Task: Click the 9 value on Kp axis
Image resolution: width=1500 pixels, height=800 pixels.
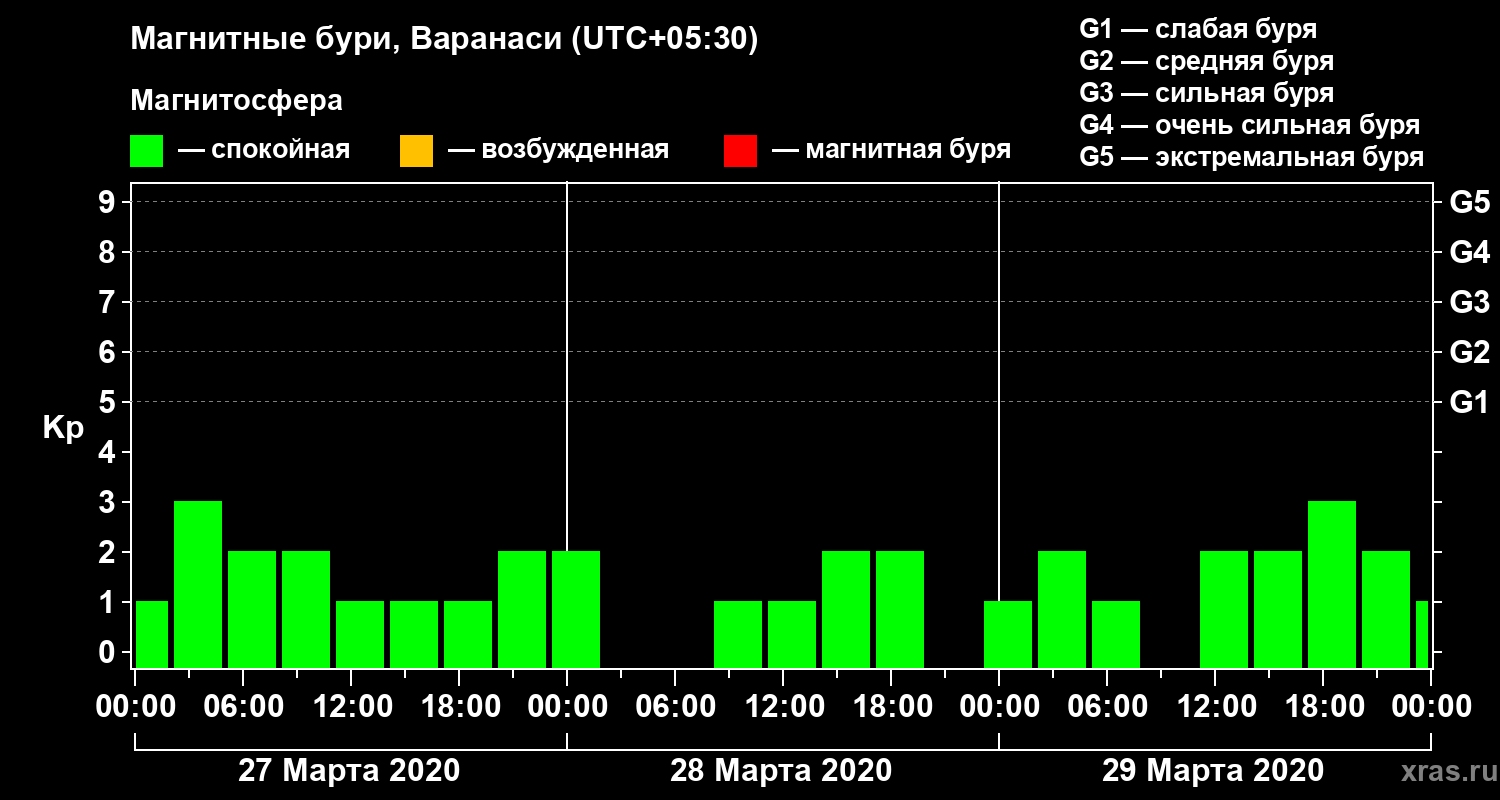Action: (109, 202)
